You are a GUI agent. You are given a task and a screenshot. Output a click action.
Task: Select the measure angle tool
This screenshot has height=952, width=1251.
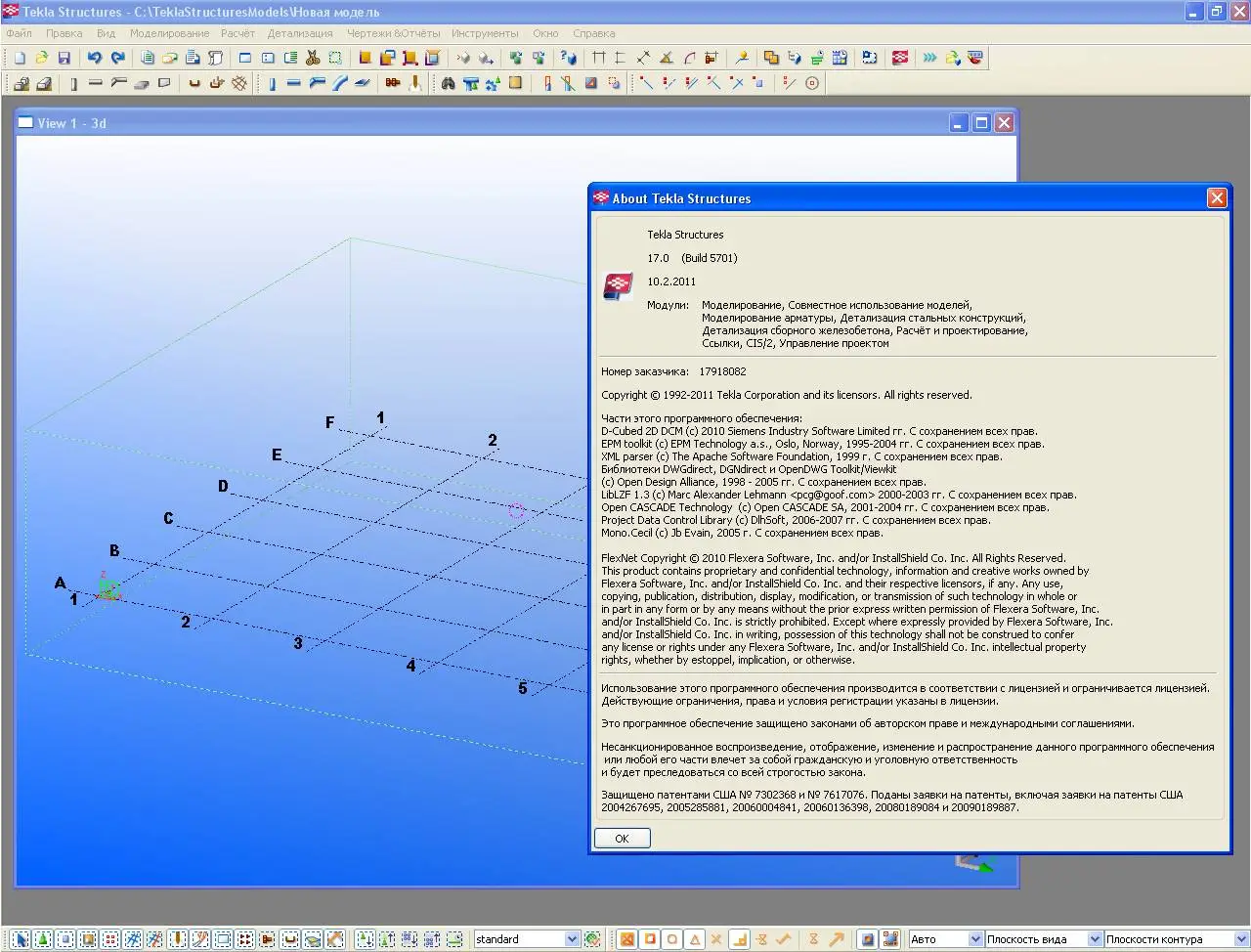tap(667, 58)
